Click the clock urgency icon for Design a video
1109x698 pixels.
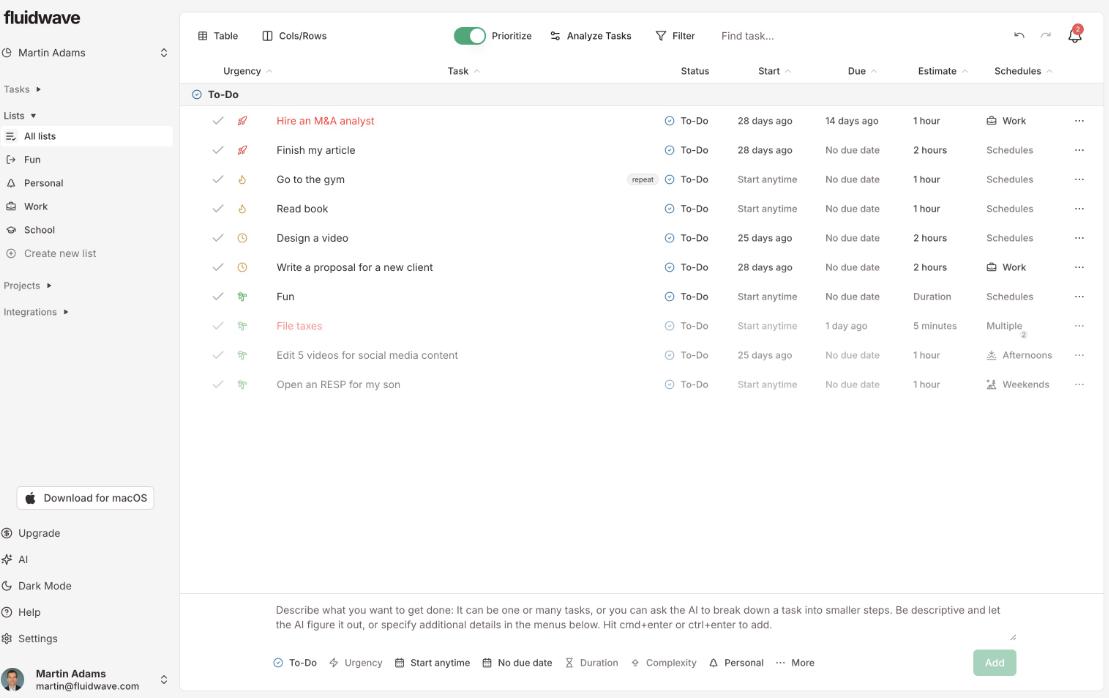[x=242, y=238]
